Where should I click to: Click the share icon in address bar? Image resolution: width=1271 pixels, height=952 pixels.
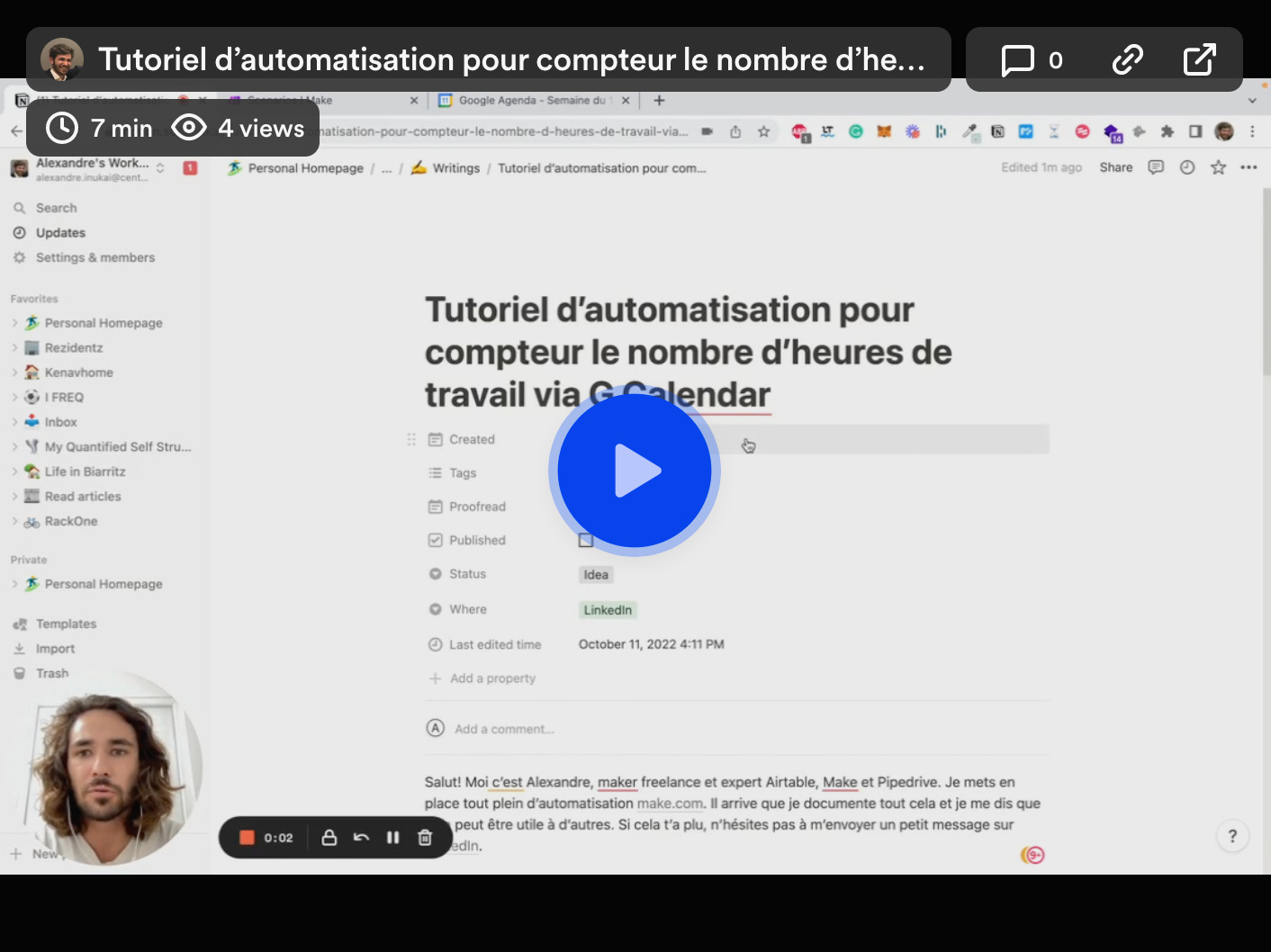(735, 131)
